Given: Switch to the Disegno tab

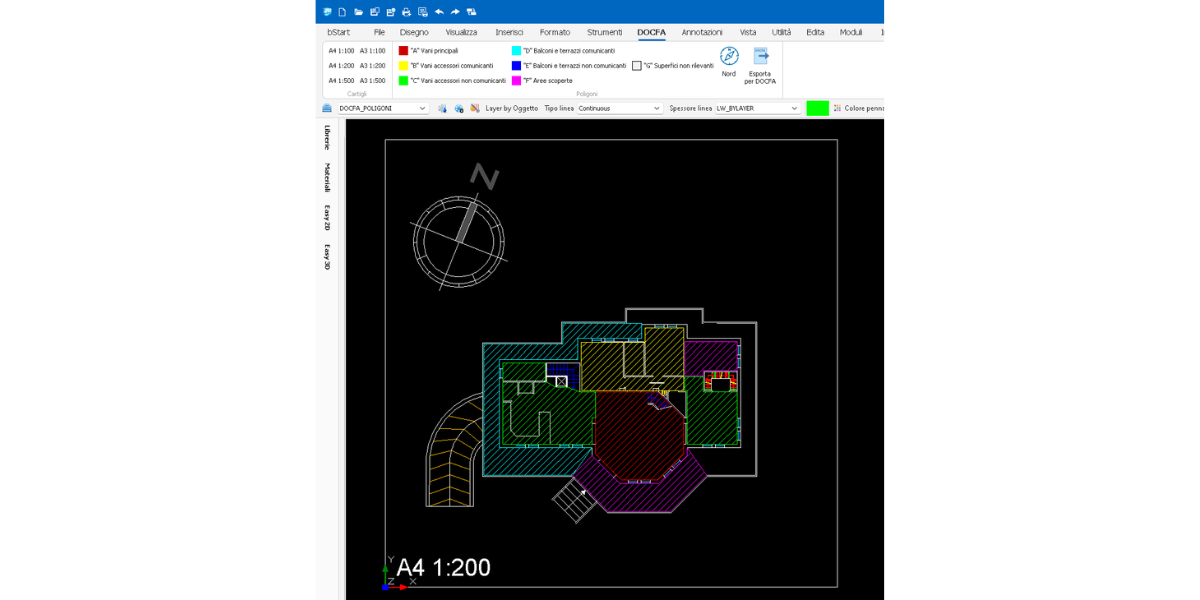Looking at the screenshot, I should [x=414, y=32].
